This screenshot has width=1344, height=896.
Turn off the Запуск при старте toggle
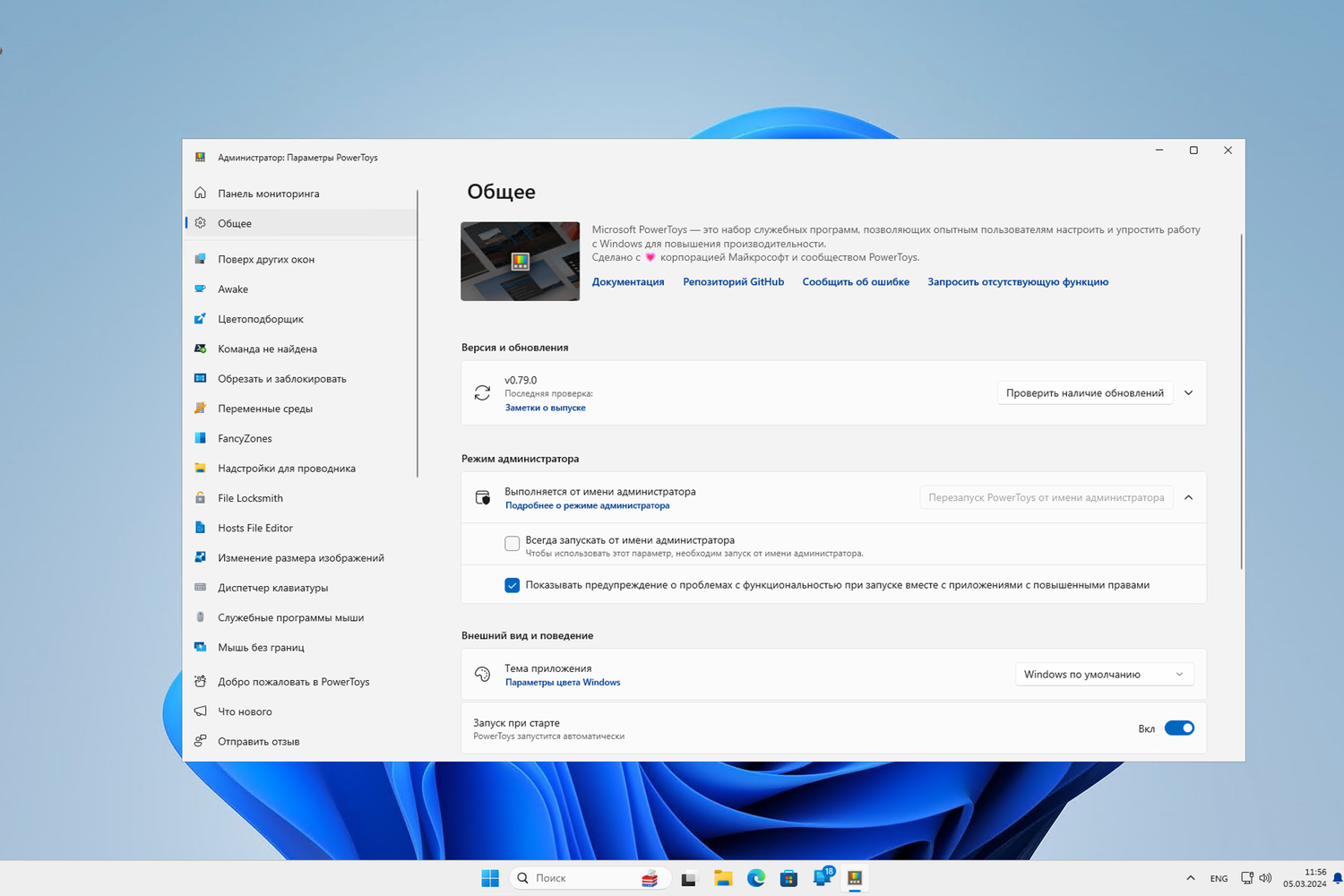1179,728
